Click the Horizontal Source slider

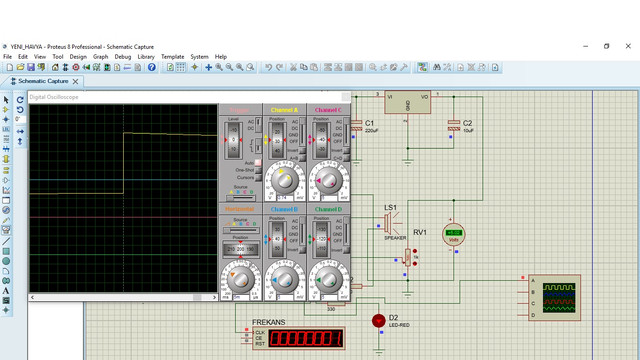241,231
